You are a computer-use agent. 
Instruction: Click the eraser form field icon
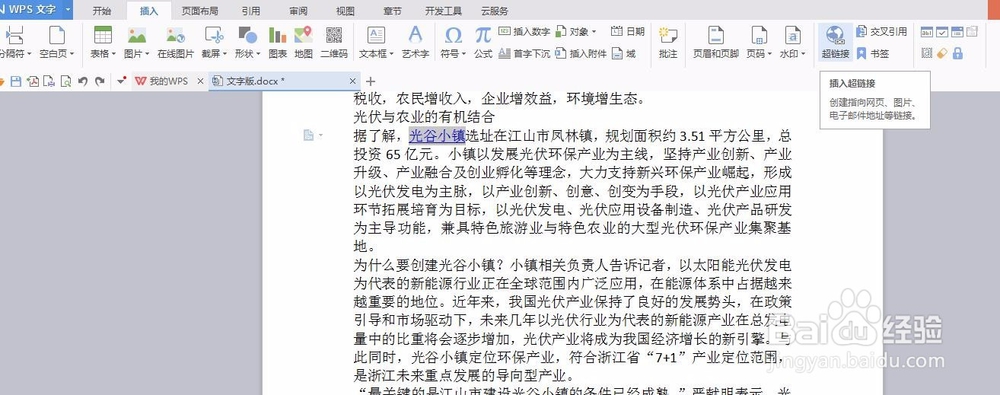943,54
